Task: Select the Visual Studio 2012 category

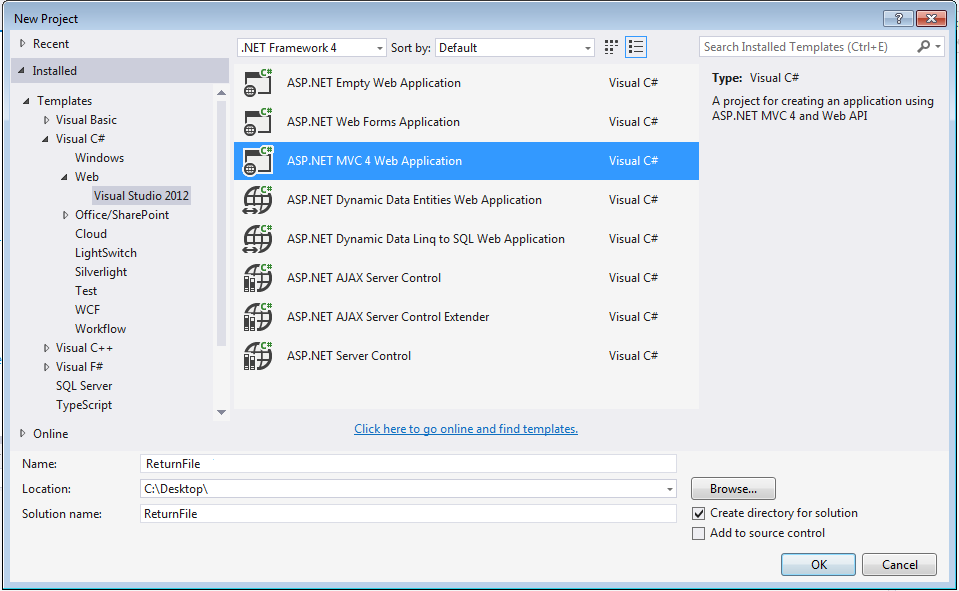Action: (x=141, y=196)
